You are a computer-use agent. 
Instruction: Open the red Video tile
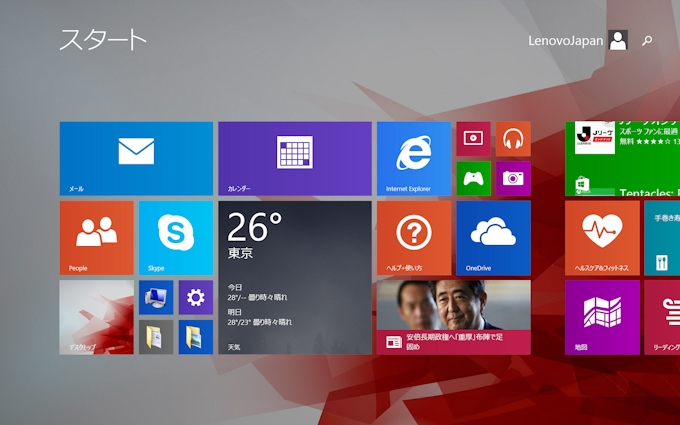click(x=473, y=139)
